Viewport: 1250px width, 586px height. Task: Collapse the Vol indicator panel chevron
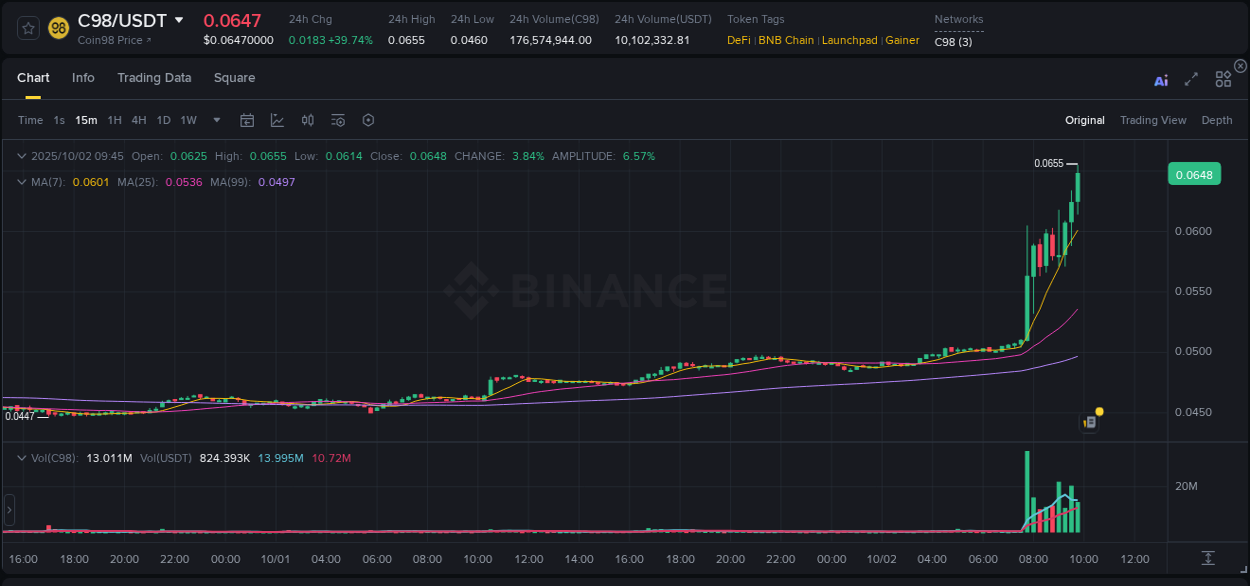tap(22, 457)
